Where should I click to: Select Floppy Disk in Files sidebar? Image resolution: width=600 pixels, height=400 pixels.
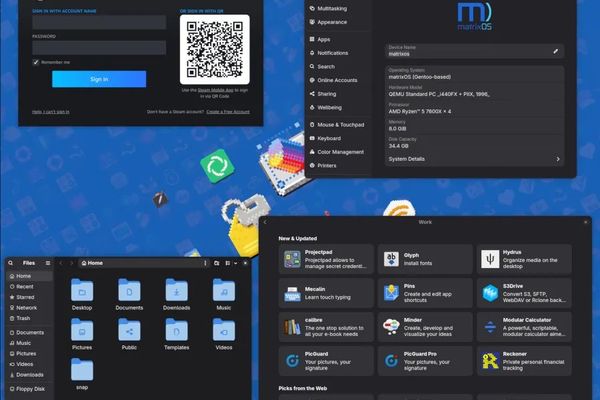(29, 389)
